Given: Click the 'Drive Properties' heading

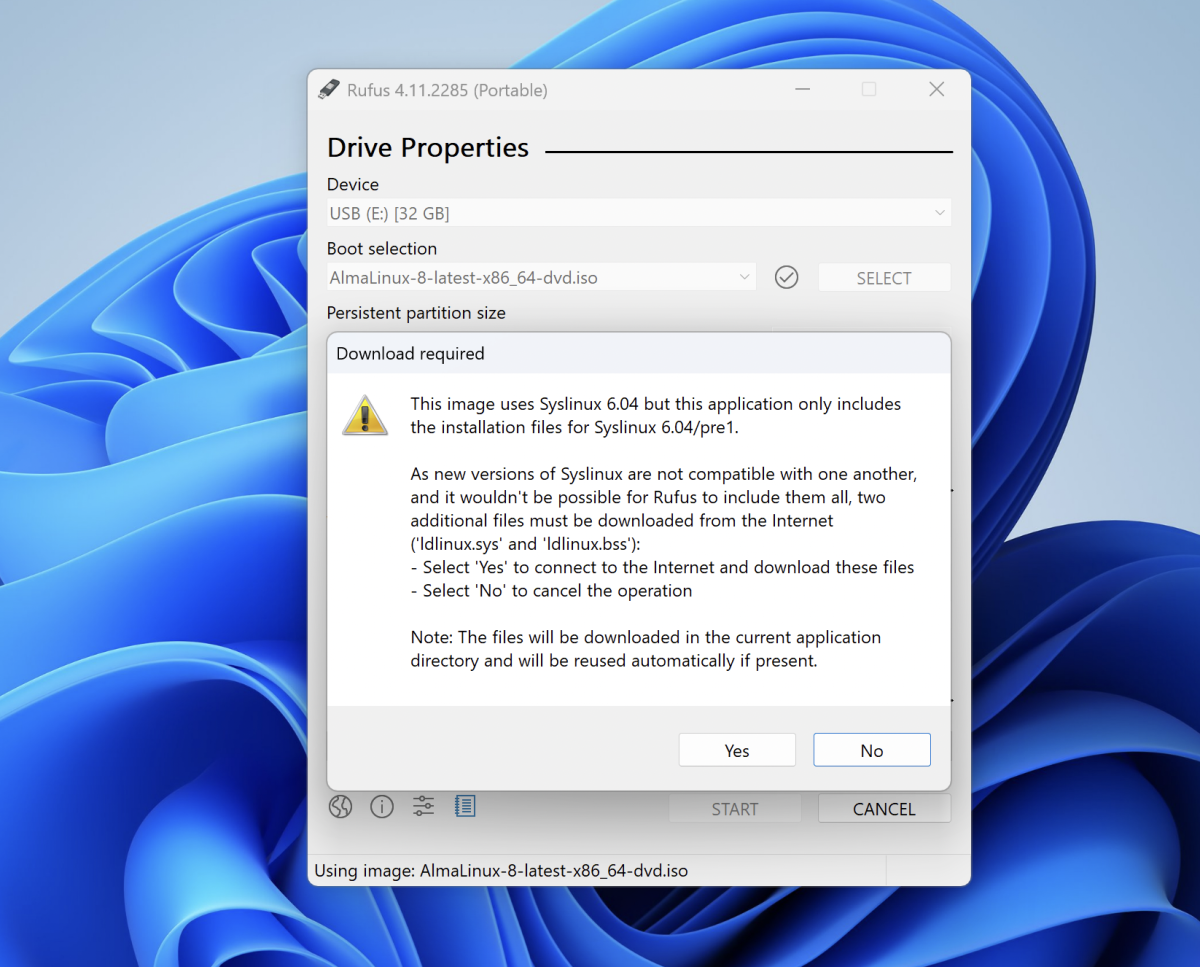Looking at the screenshot, I should coord(428,148).
